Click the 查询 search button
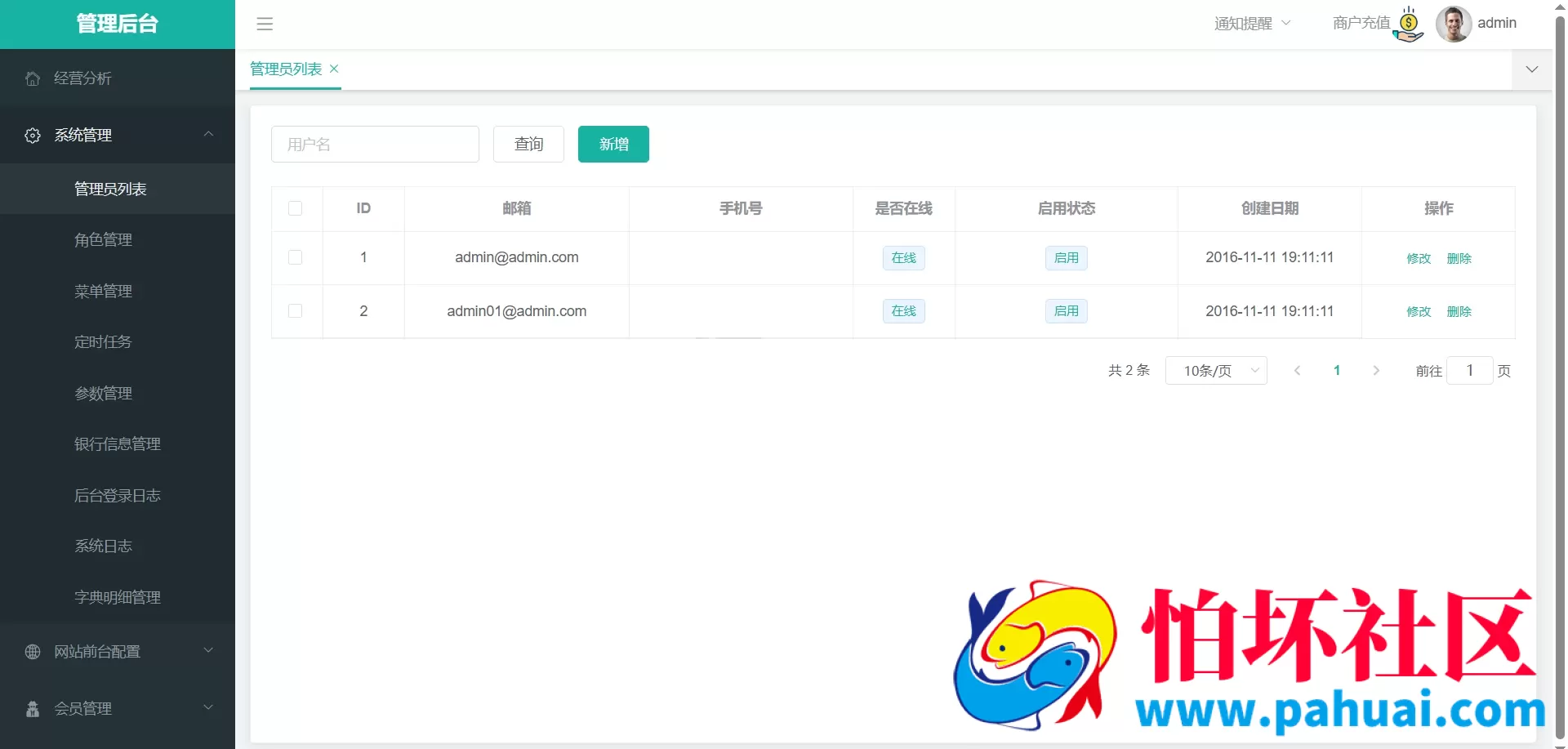The height and width of the screenshot is (749, 1568). tap(528, 144)
